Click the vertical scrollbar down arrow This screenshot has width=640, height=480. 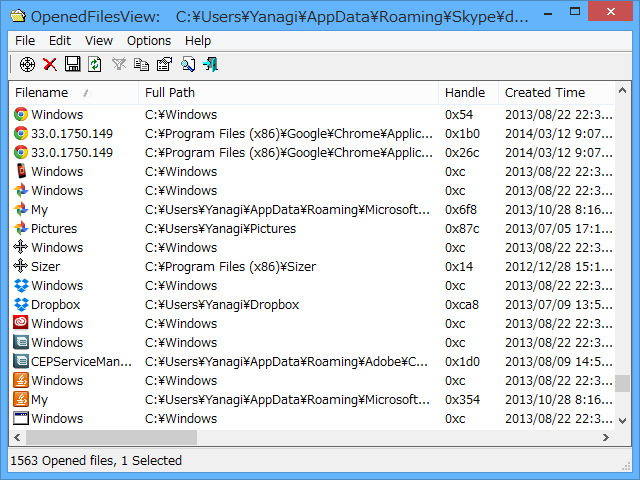click(x=622, y=420)
